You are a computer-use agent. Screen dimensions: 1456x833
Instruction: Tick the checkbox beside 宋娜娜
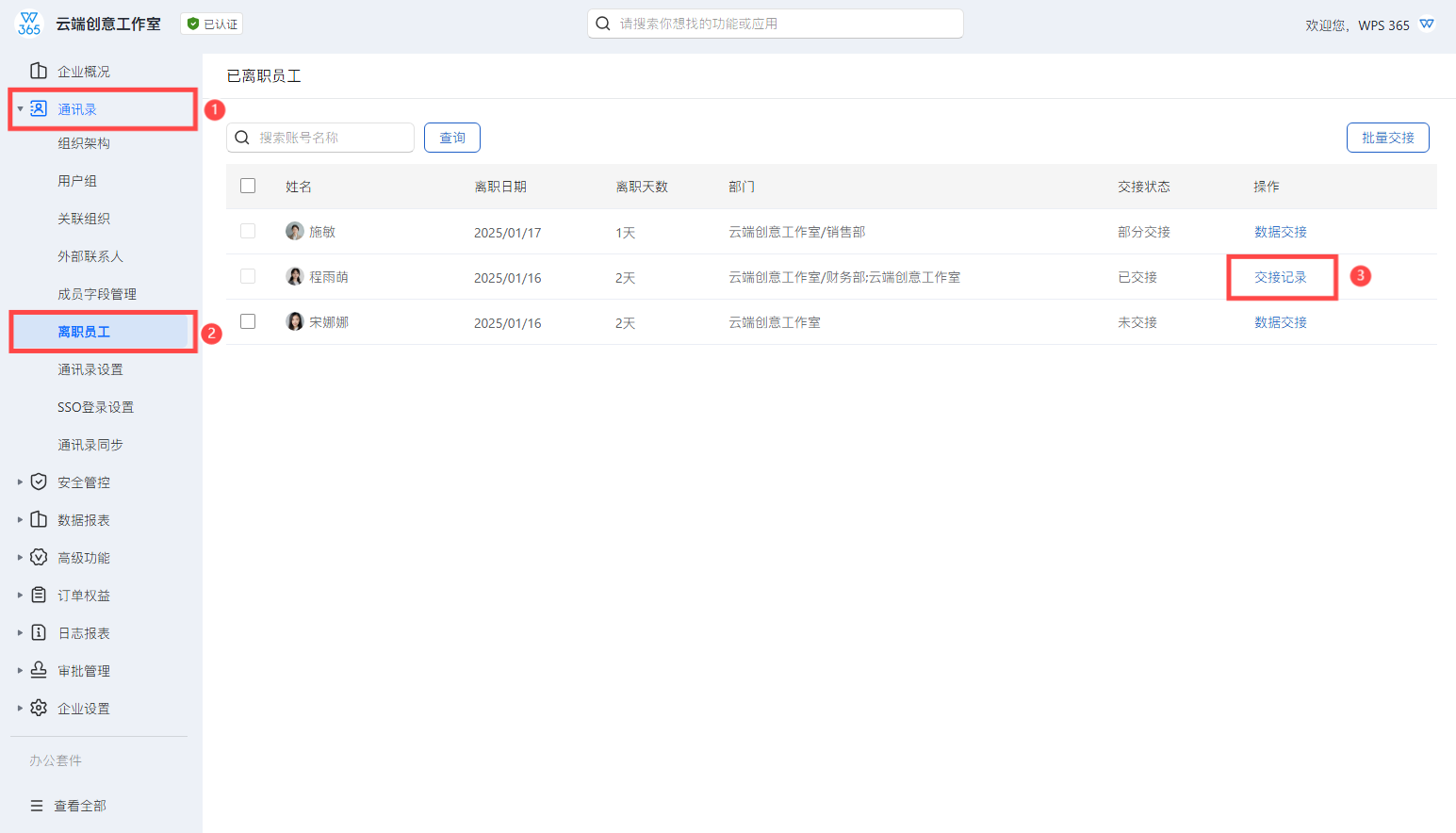tap(248, 321)
